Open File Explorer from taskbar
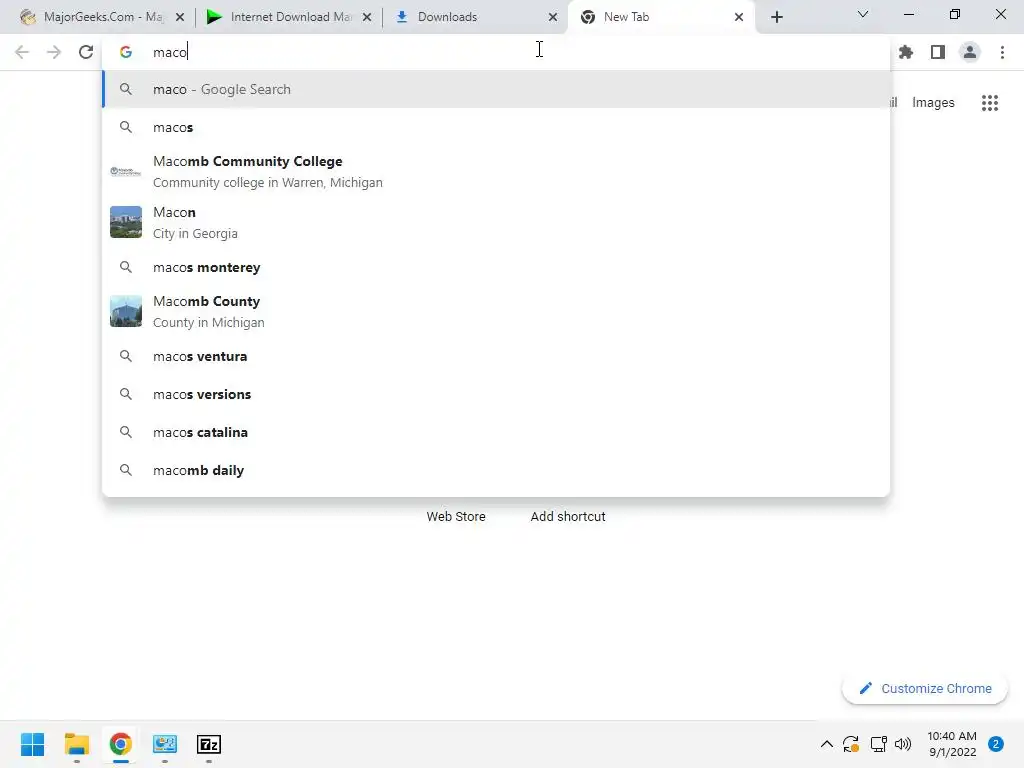Image resolution: width=1024 pixels, height=768 pixels. pos(76,744)
